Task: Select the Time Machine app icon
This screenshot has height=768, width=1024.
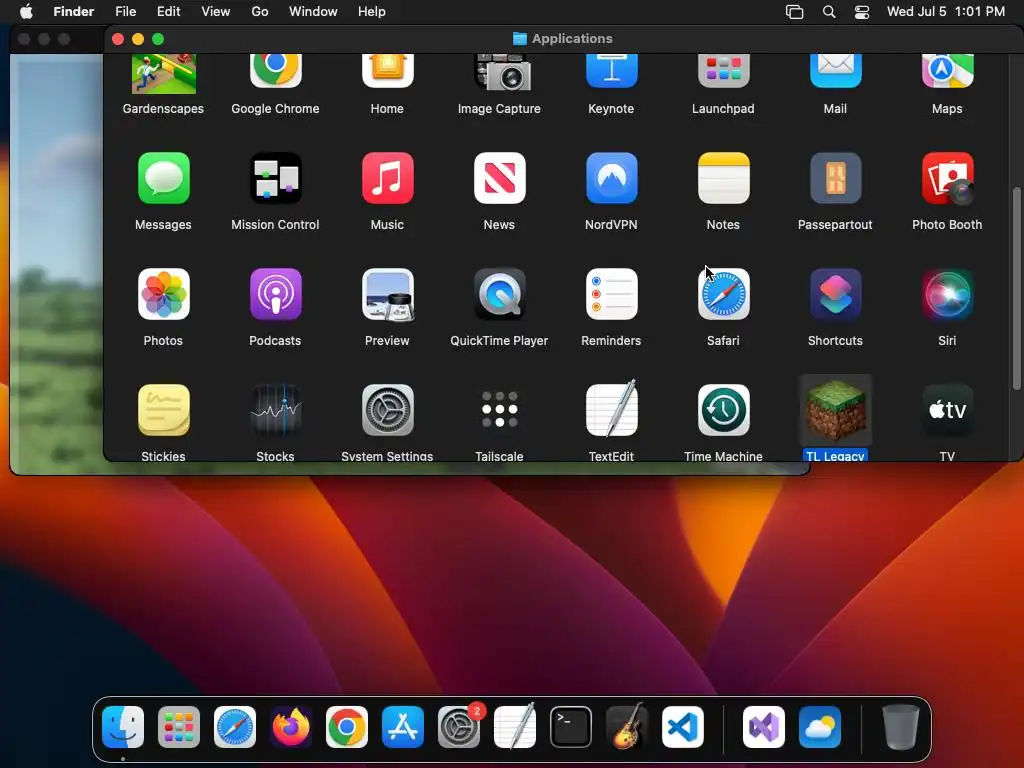Action: (x=723, y=410)
